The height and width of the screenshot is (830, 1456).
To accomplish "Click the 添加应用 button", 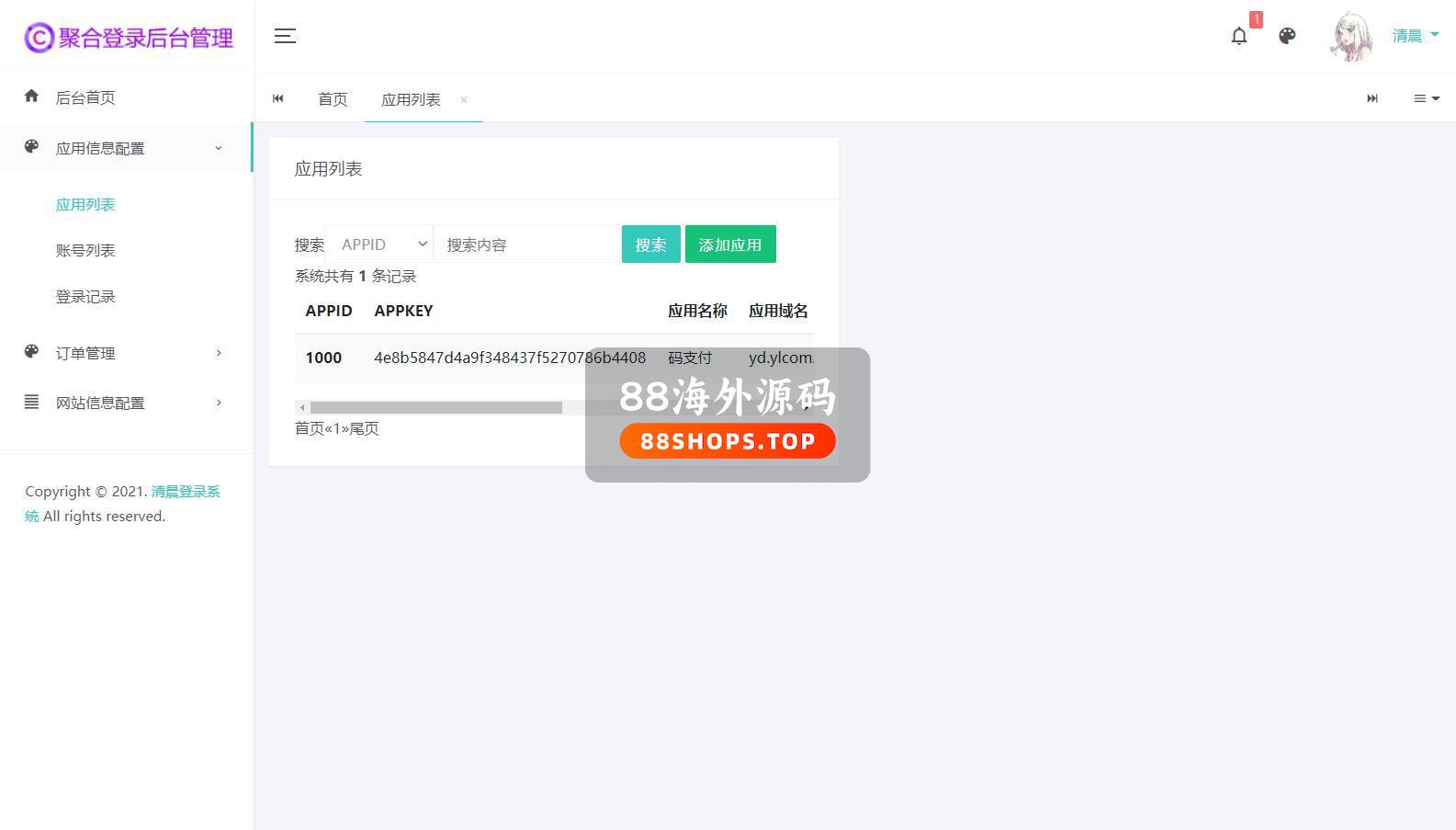I will 730,244.
